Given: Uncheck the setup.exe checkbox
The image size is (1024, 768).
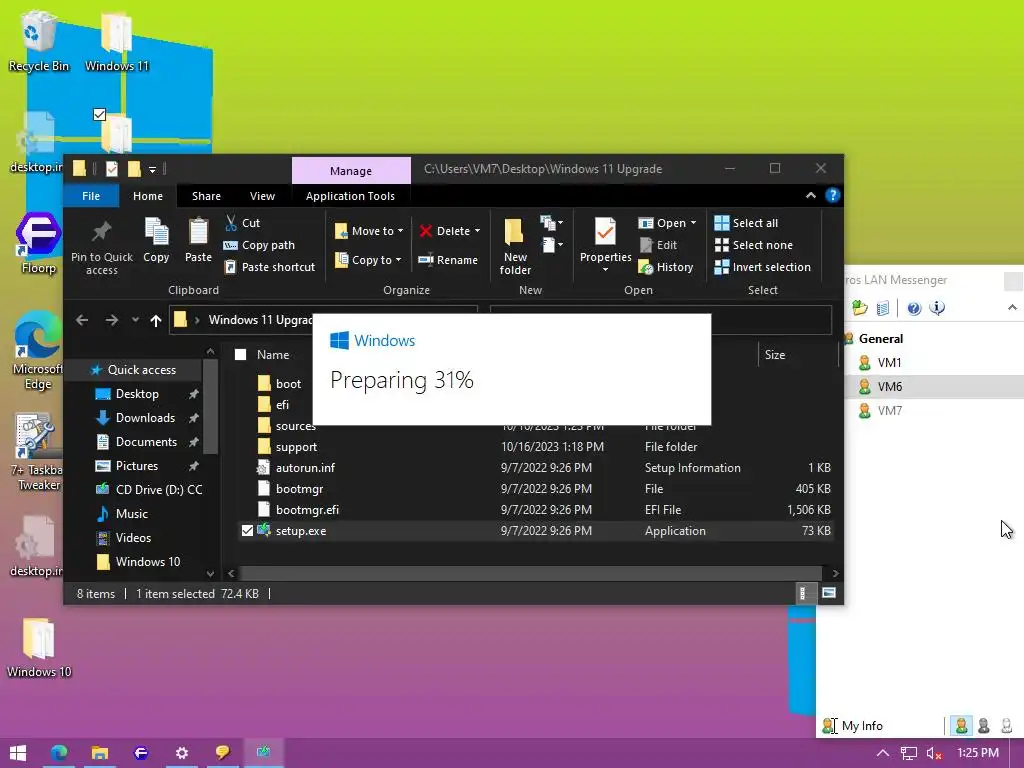Looking at the screenshot, I should click(x=247, y=530).
